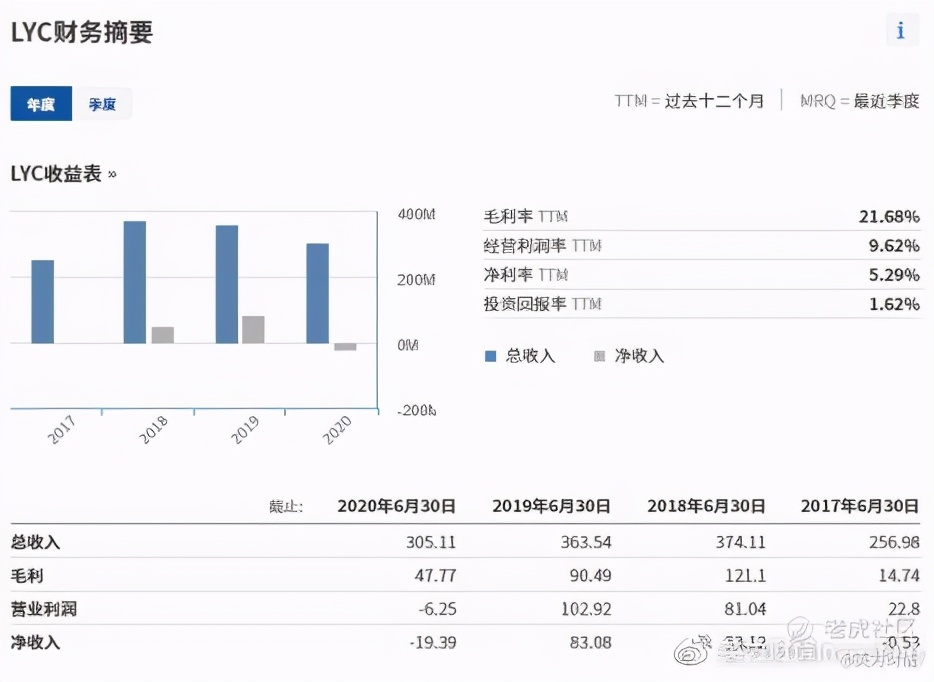Select the 2020年6月30日 column header
The image size is (934, 682).
pyautogui.click(x=397, y=506)
